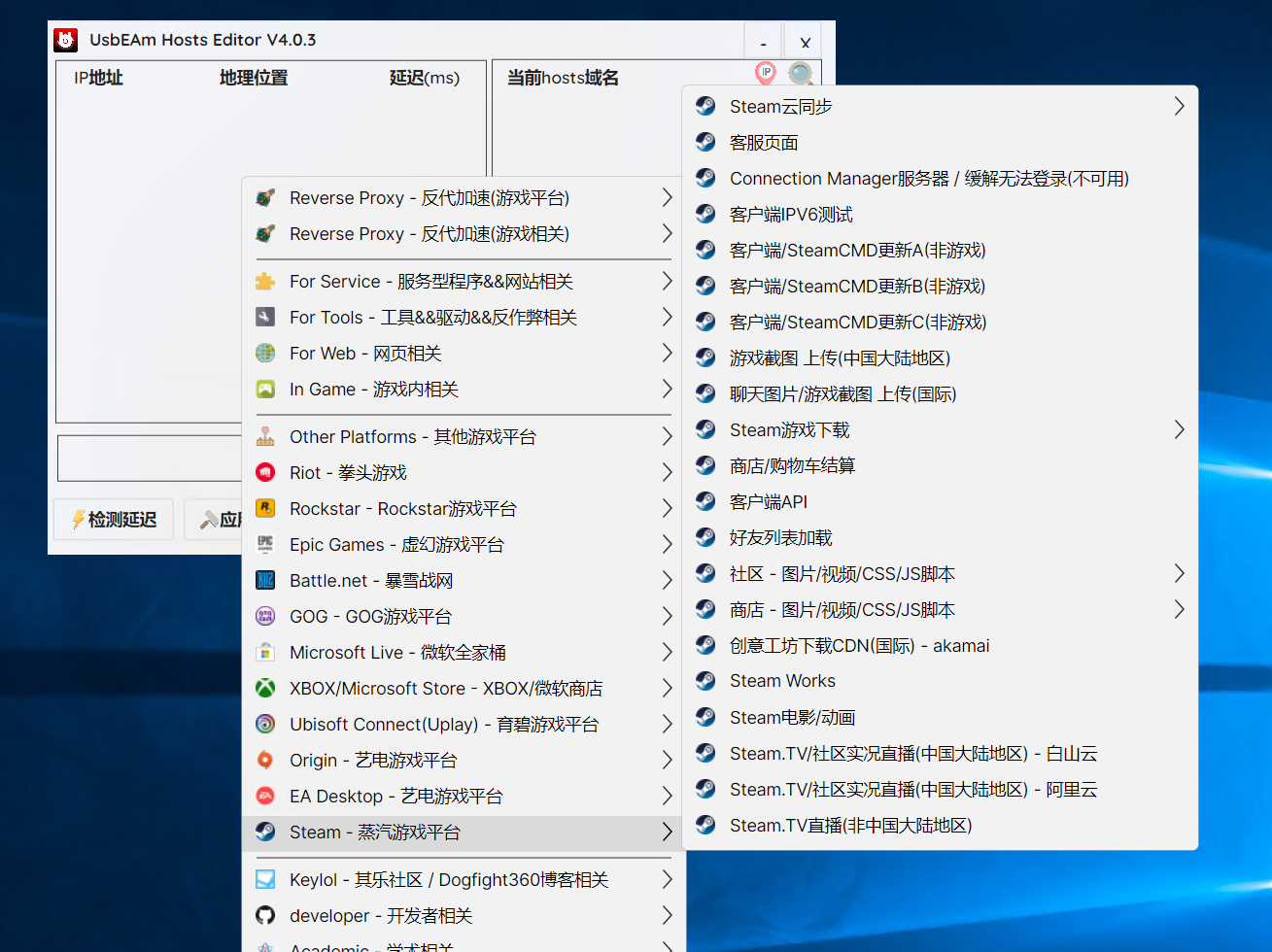Image resolution: width=1272 pixels, height=952 pixels.
Task: Click the XBOX green logo icon
Action: (265, 688)
